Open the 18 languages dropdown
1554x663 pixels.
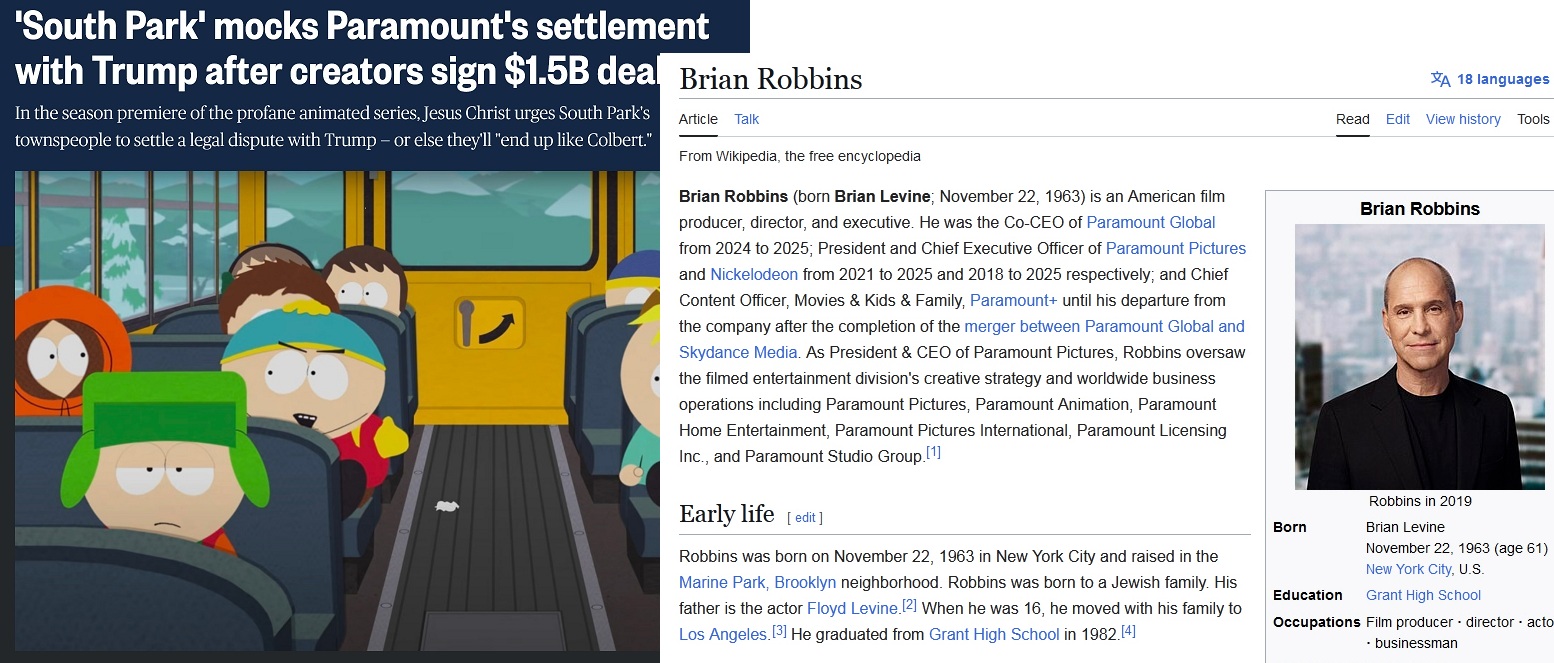point(1503,79)
